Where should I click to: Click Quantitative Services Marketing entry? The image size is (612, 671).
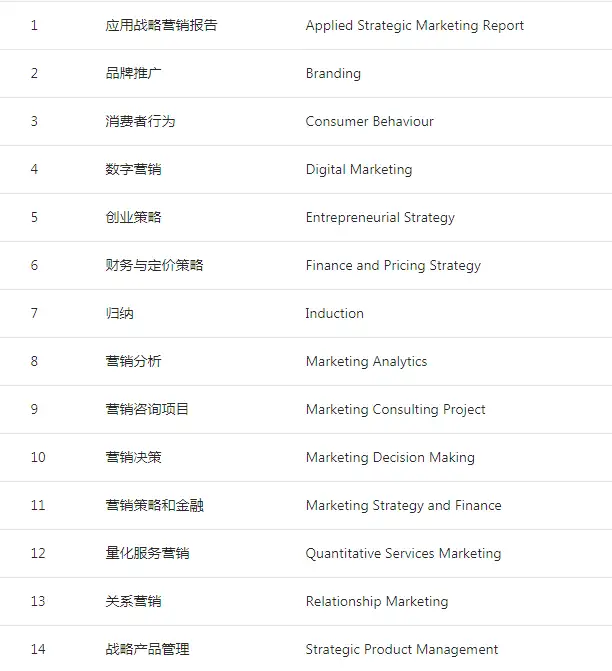coord(403,553)
